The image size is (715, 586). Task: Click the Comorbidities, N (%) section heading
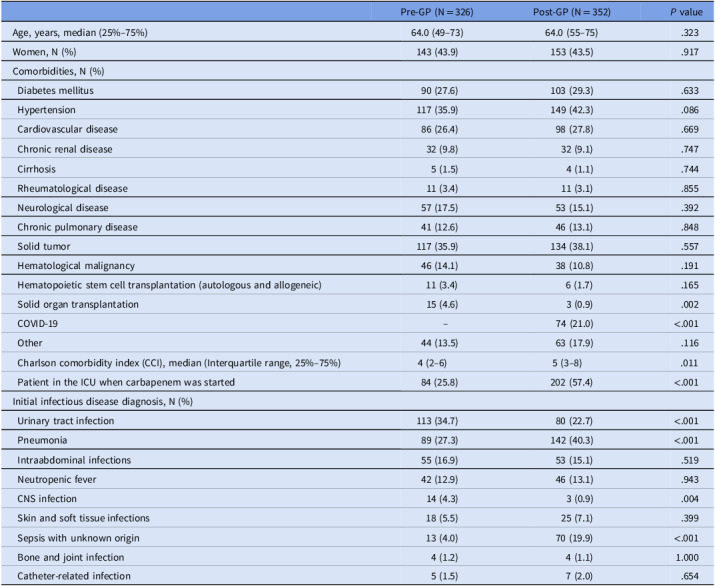[58, 71]
